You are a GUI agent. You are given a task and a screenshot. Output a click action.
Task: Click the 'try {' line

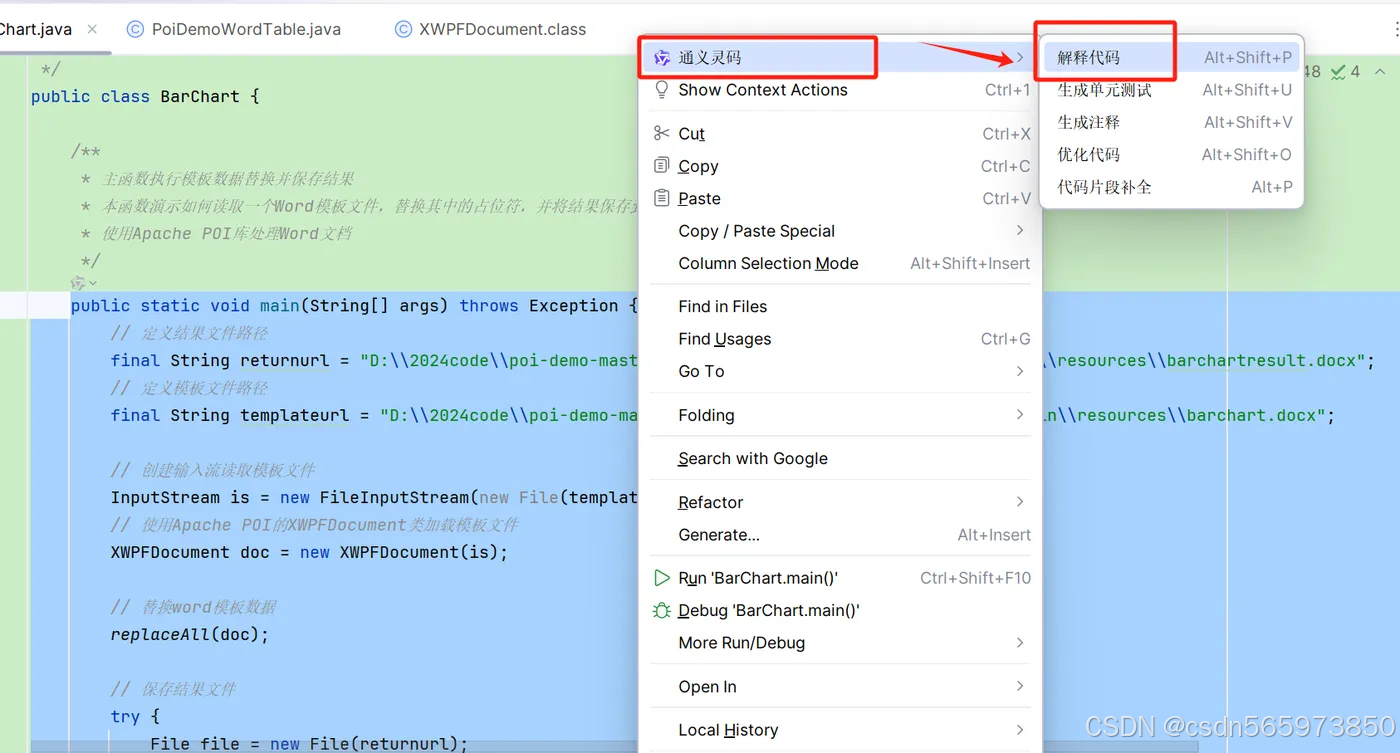point(135,716)
